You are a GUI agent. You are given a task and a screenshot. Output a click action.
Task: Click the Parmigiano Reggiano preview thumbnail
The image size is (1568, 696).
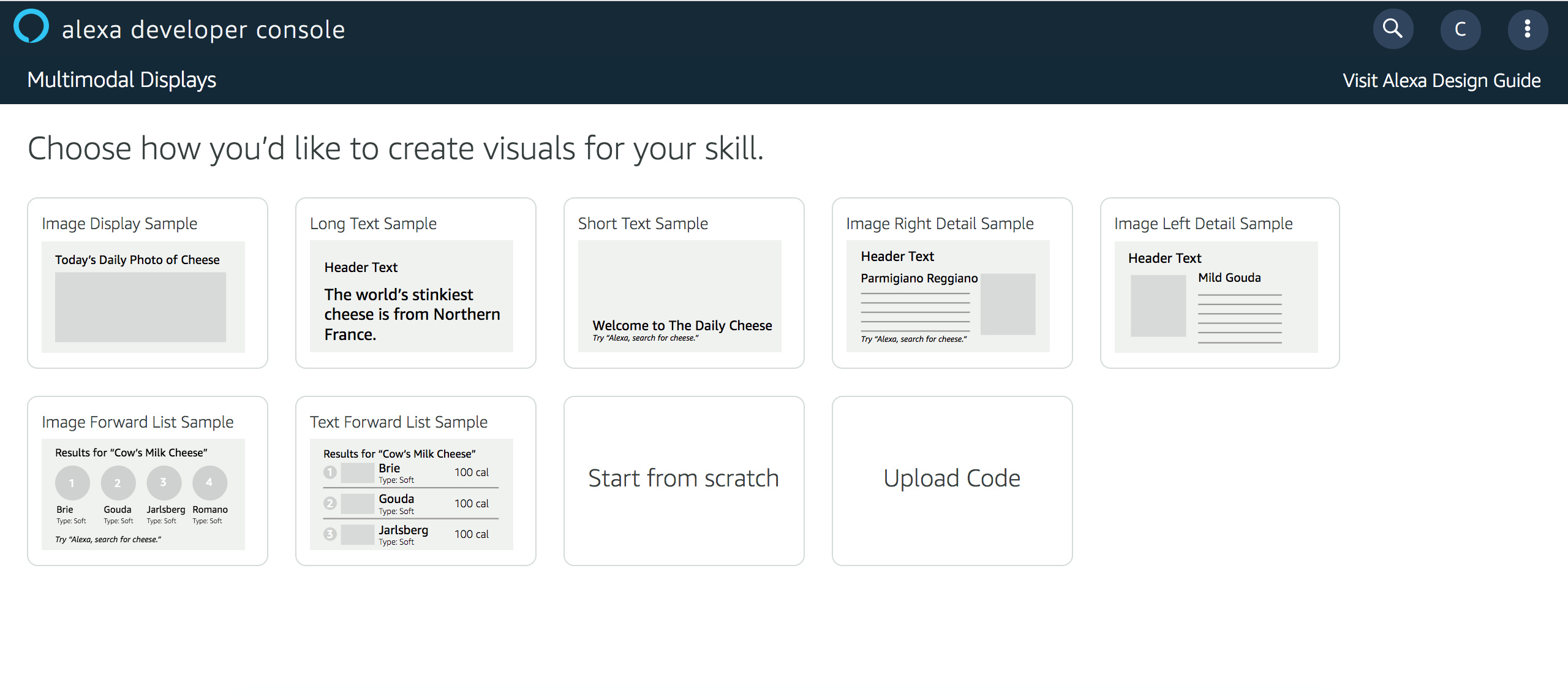click(1008, 304)
